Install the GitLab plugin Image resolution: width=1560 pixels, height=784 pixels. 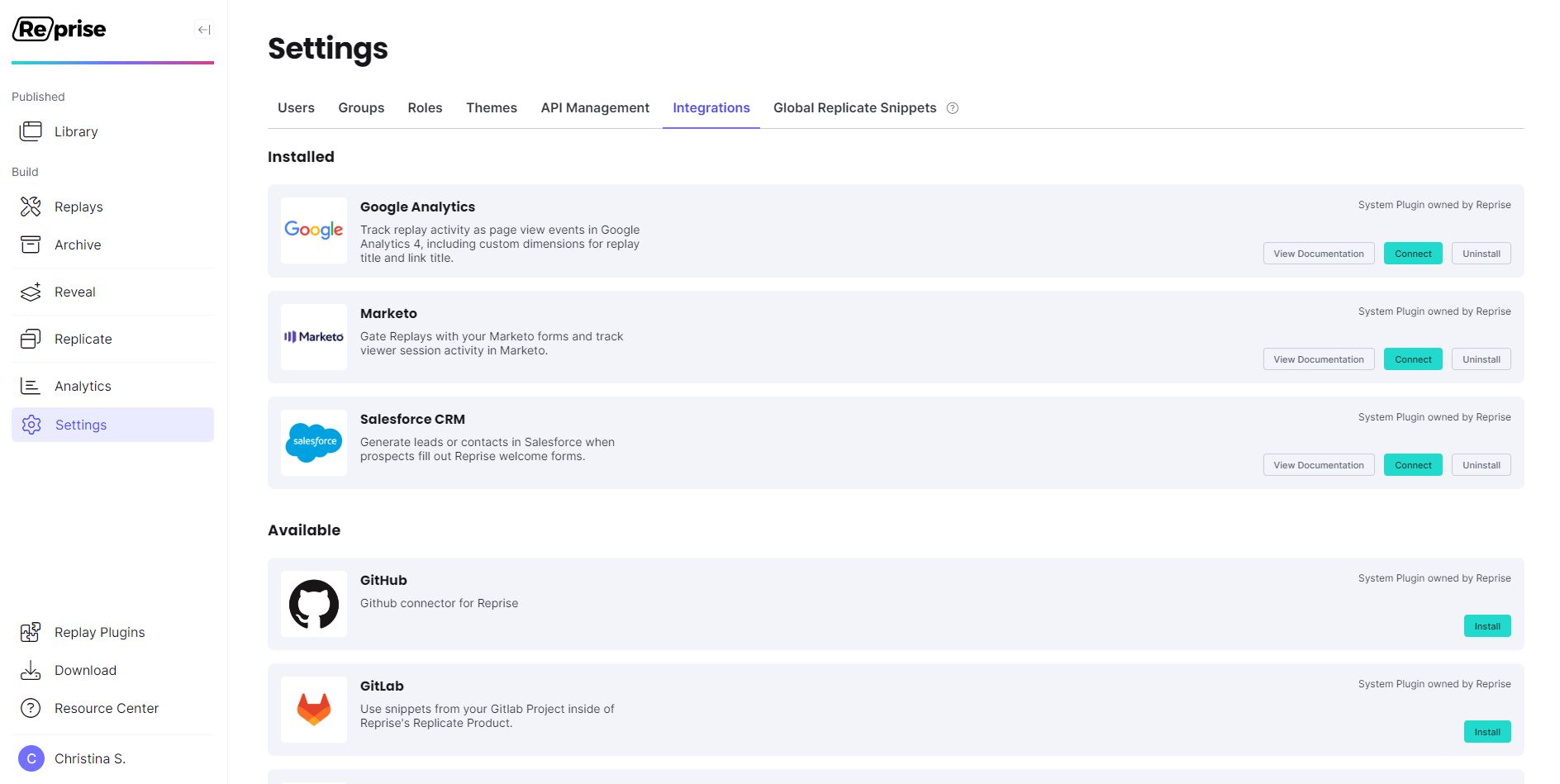tap(1487, 732)
